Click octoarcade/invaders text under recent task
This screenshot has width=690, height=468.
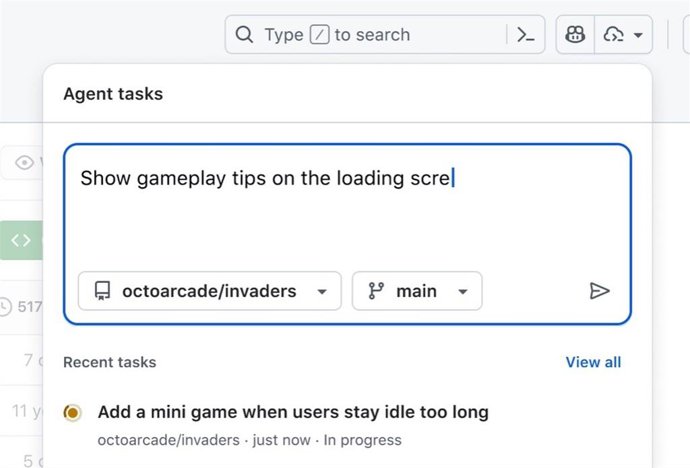tap(168, 440)
